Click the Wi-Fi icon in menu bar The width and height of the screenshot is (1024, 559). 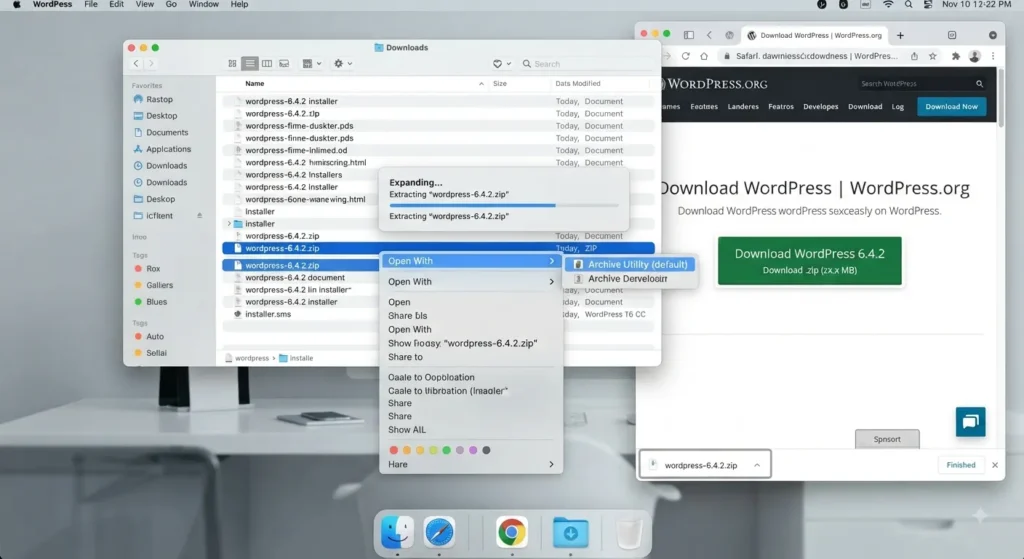point(888,5)
